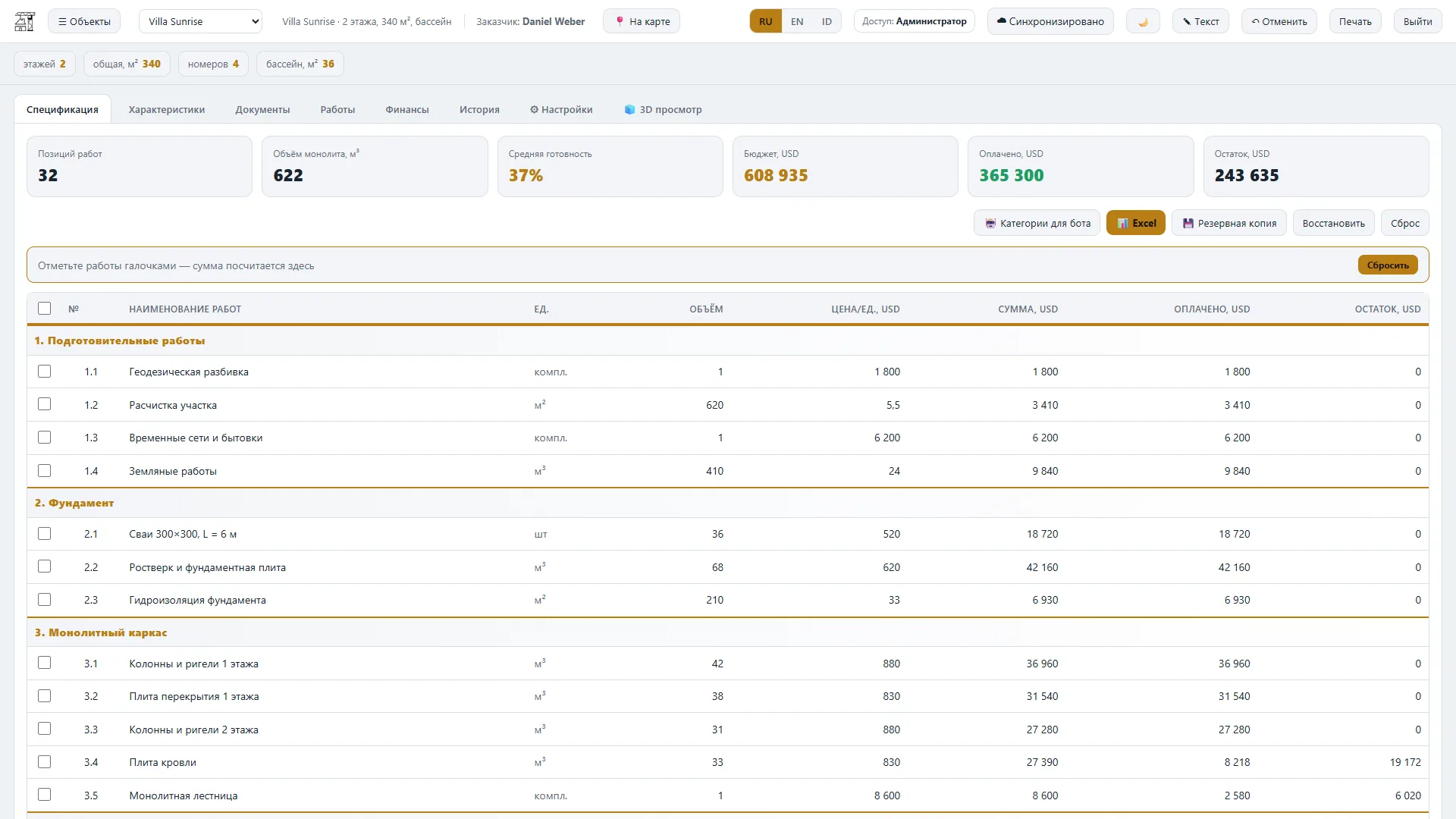Mark the 'Плита кровли' row checkbox
This screenshot has height=819, width=1456.
(45, 762)
